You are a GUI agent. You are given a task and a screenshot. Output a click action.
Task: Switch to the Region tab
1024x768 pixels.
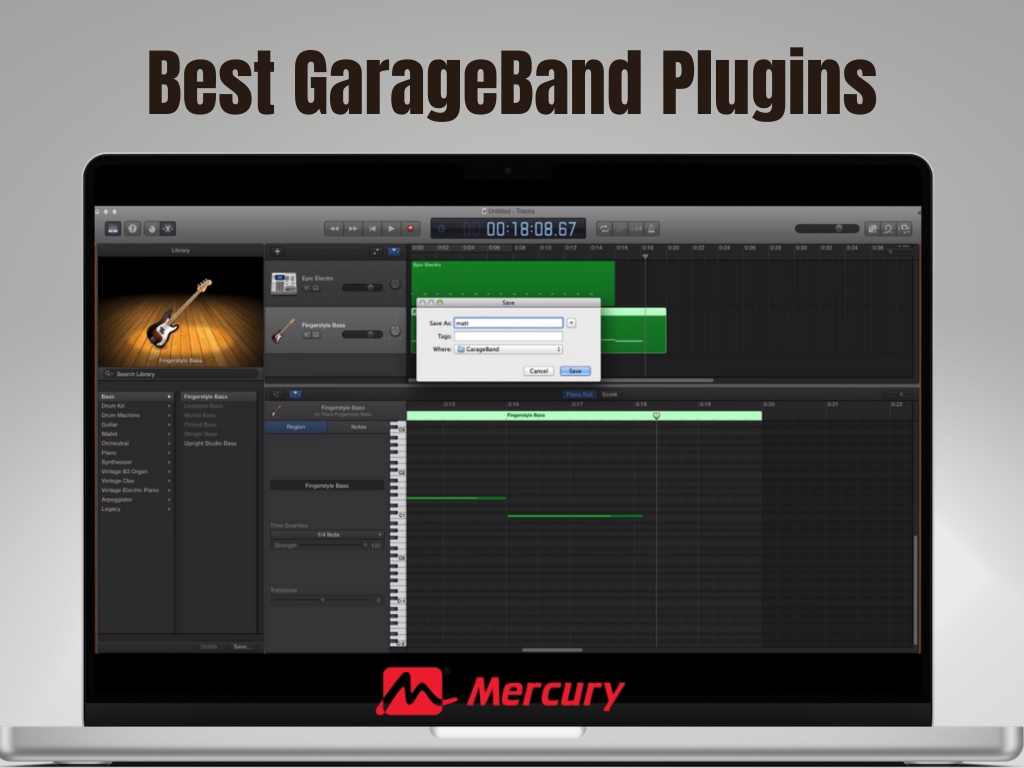point(296,426)
